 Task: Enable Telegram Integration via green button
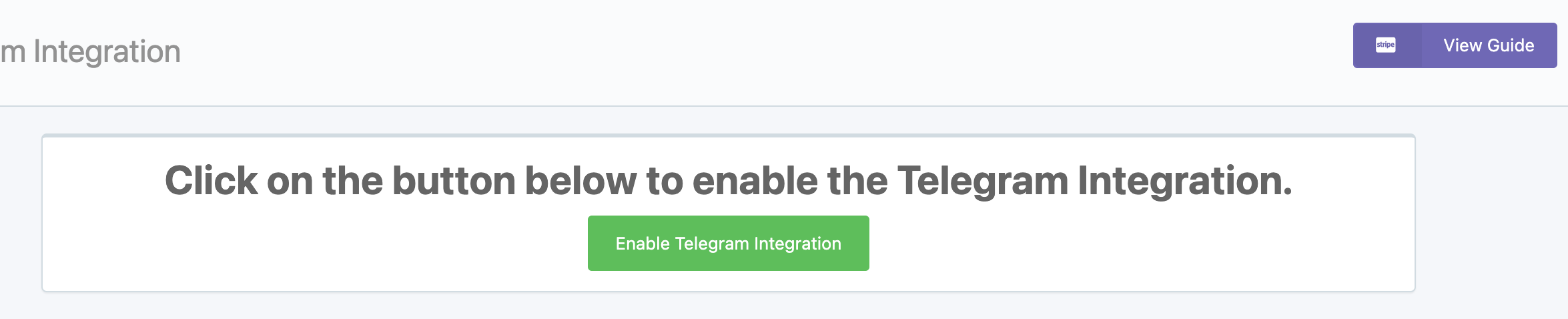728,243
